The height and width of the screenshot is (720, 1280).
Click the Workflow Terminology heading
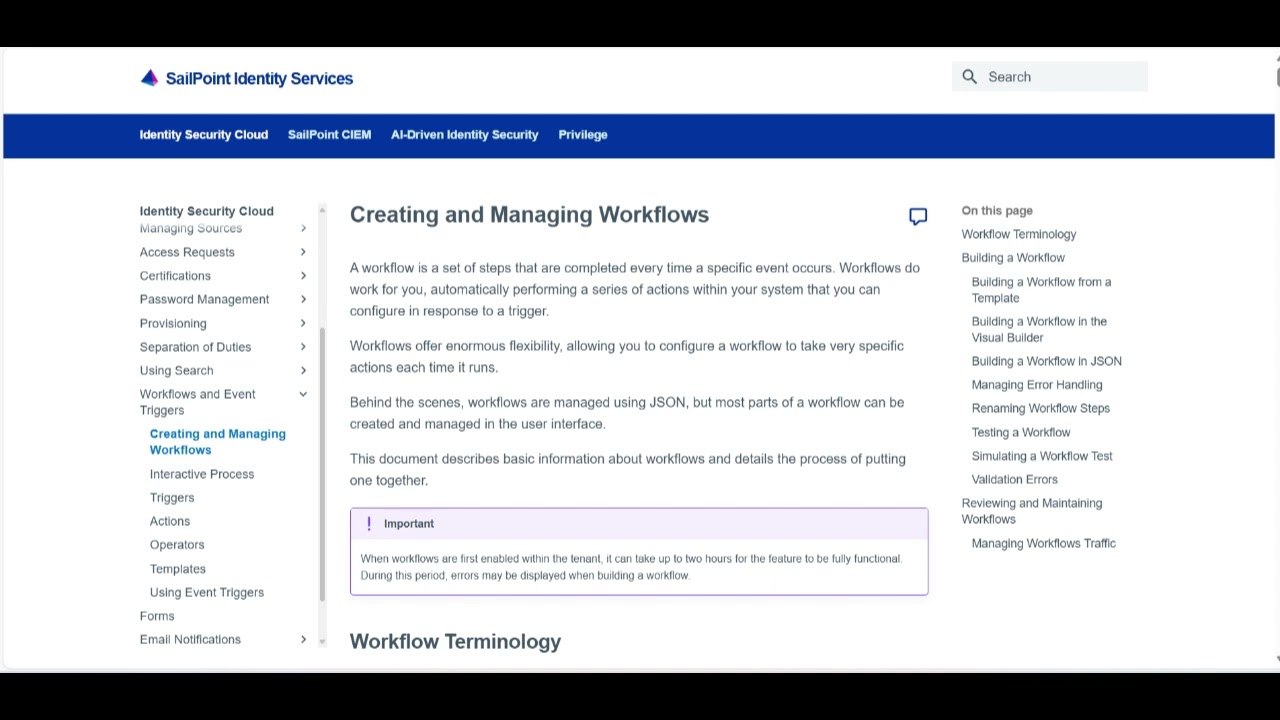[455, 642]
